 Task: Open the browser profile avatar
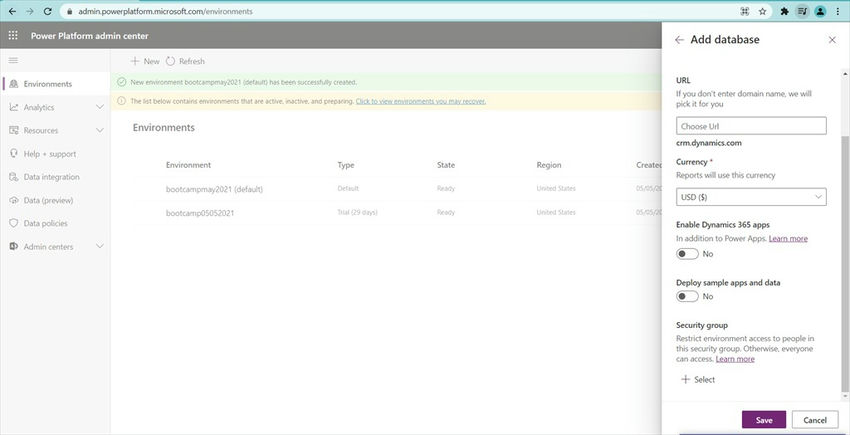coord(820,11)
